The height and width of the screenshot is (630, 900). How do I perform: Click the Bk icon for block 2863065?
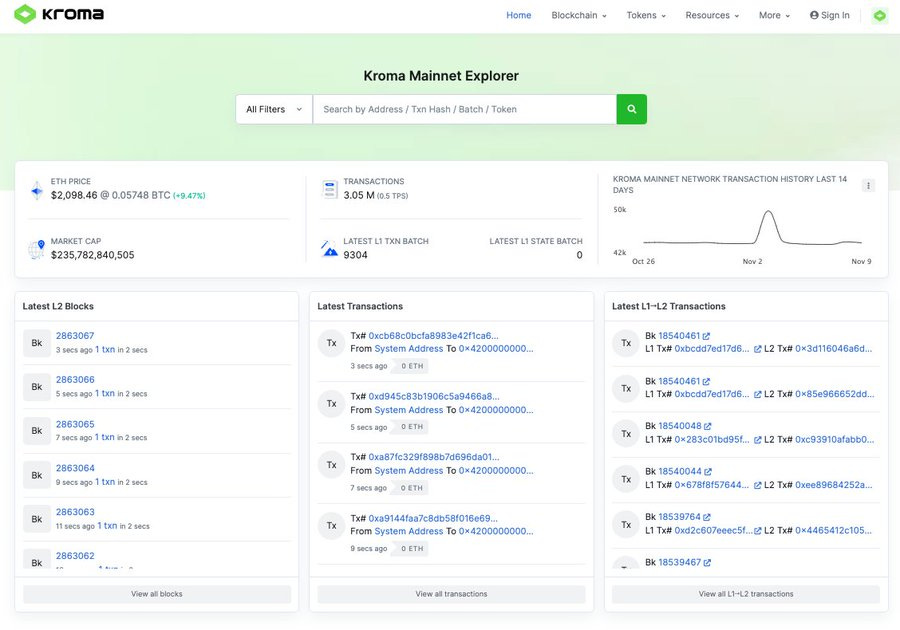pyautogui.click(x=37, y=431)
